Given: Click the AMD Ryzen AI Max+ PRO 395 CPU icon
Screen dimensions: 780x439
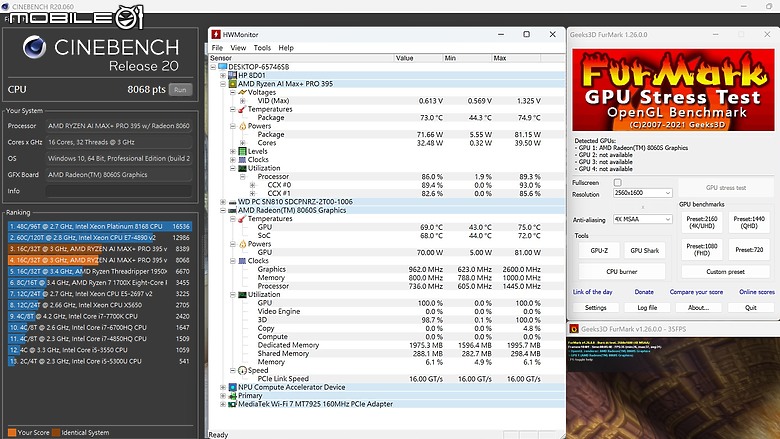Looking at the screenshot, I should click(232, 84).
